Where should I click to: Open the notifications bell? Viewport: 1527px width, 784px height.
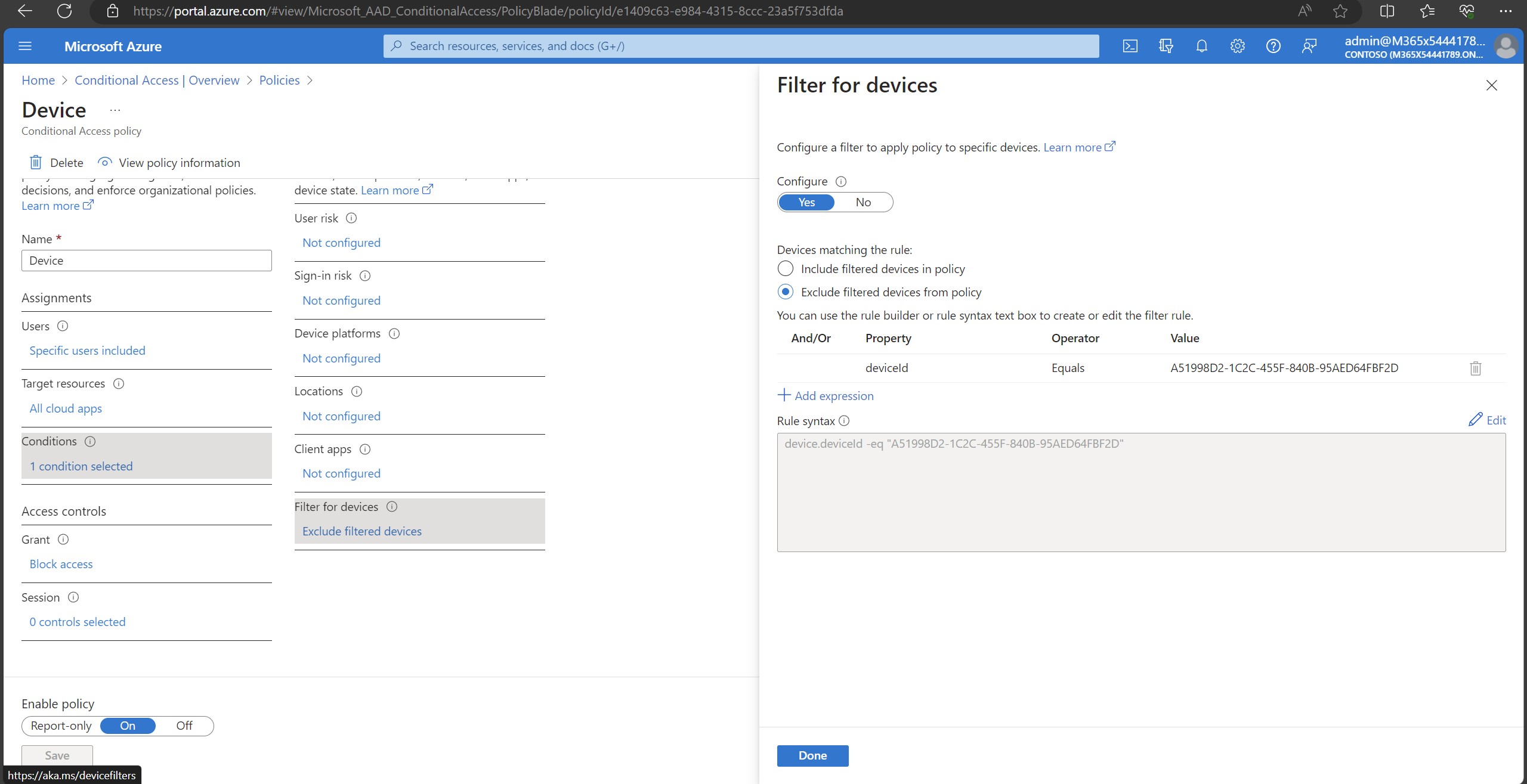[1201, 46]
